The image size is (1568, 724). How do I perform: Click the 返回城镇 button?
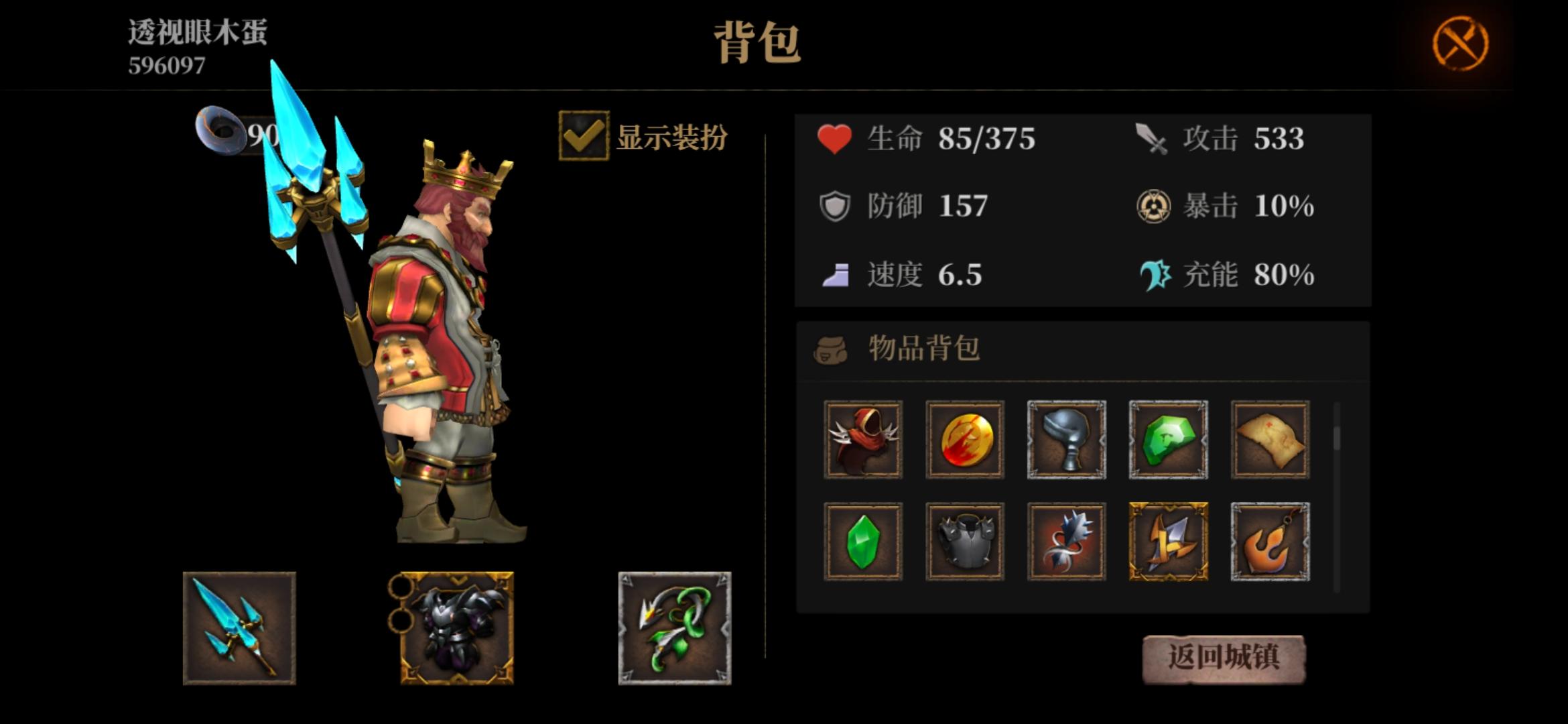1224,658
